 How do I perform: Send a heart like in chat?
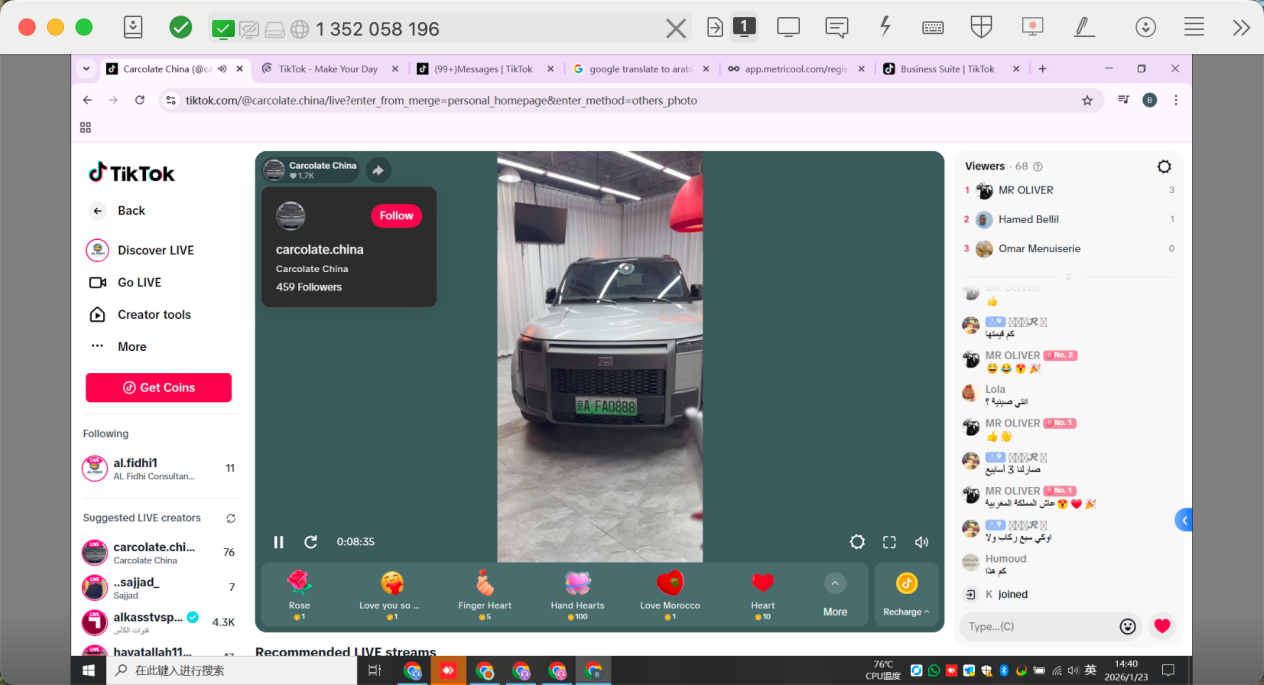pyautogui.click(x=1161, y=626)
